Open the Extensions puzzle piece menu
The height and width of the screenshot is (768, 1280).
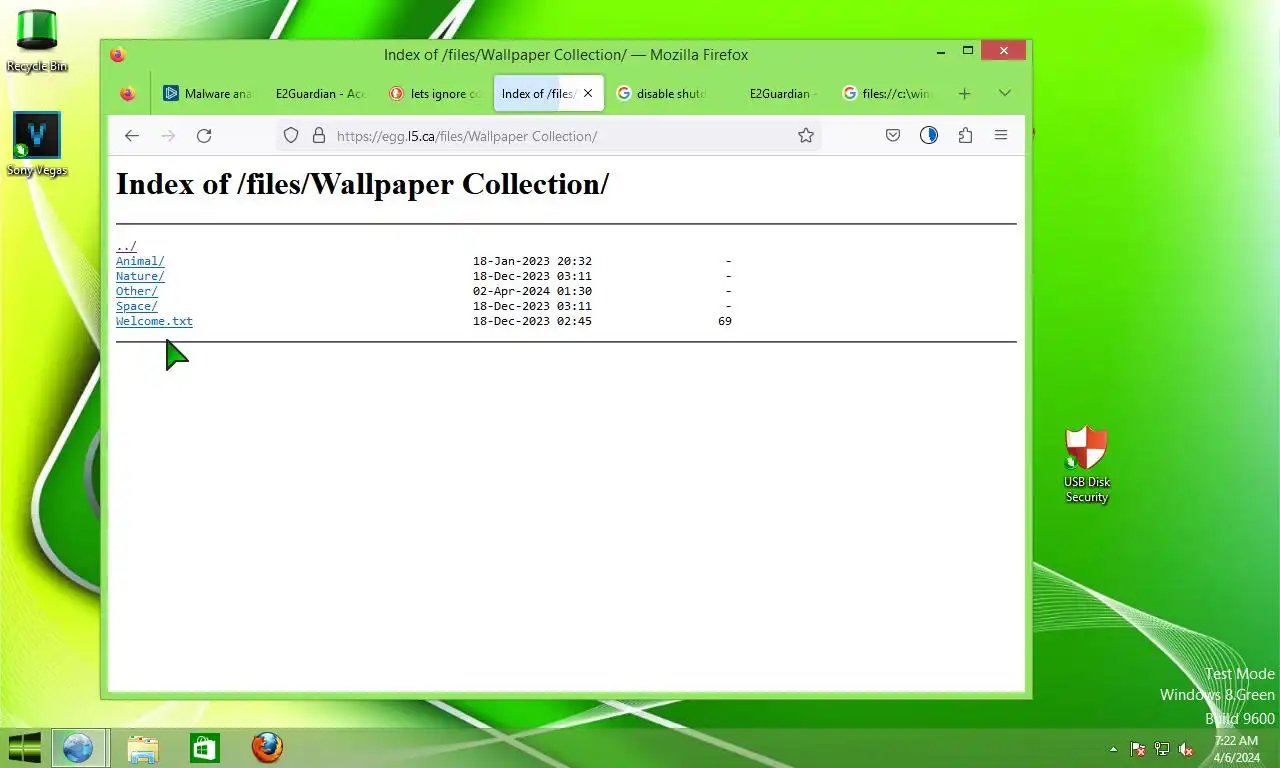click(965, 136)
